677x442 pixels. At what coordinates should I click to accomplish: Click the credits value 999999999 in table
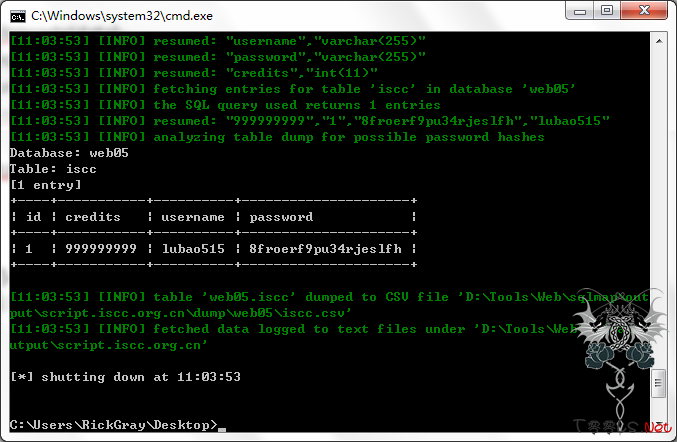point(101,249)
